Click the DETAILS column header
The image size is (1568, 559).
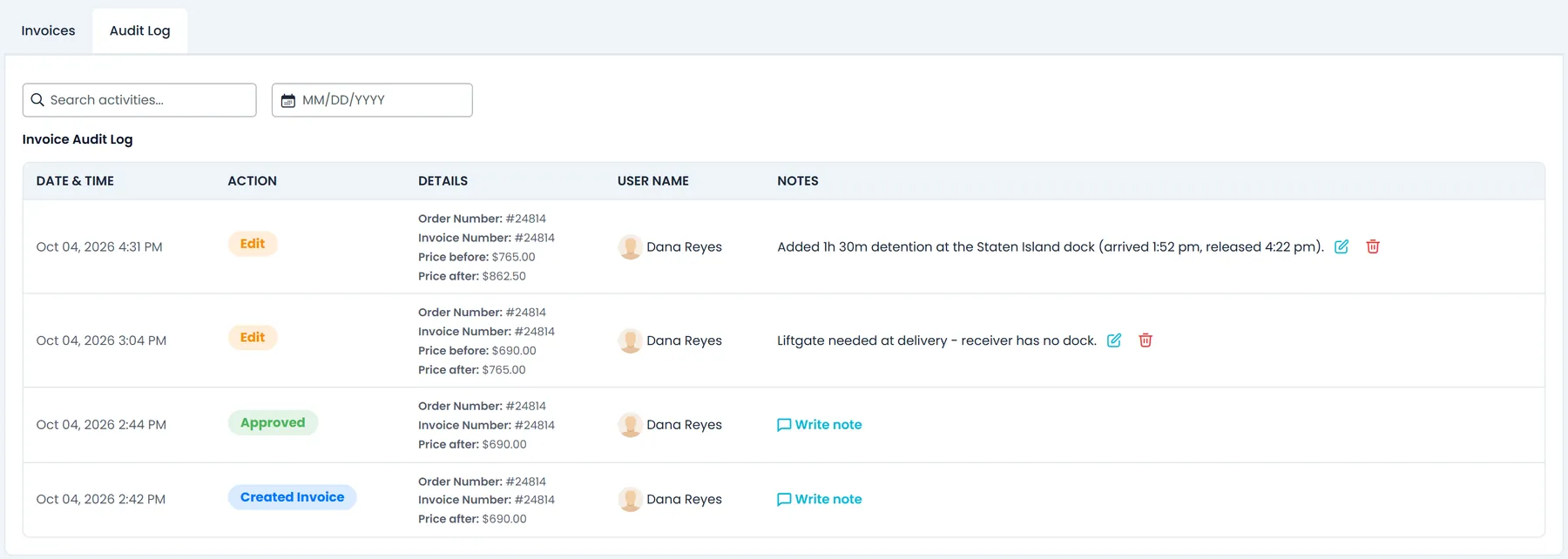coord(443,181)
